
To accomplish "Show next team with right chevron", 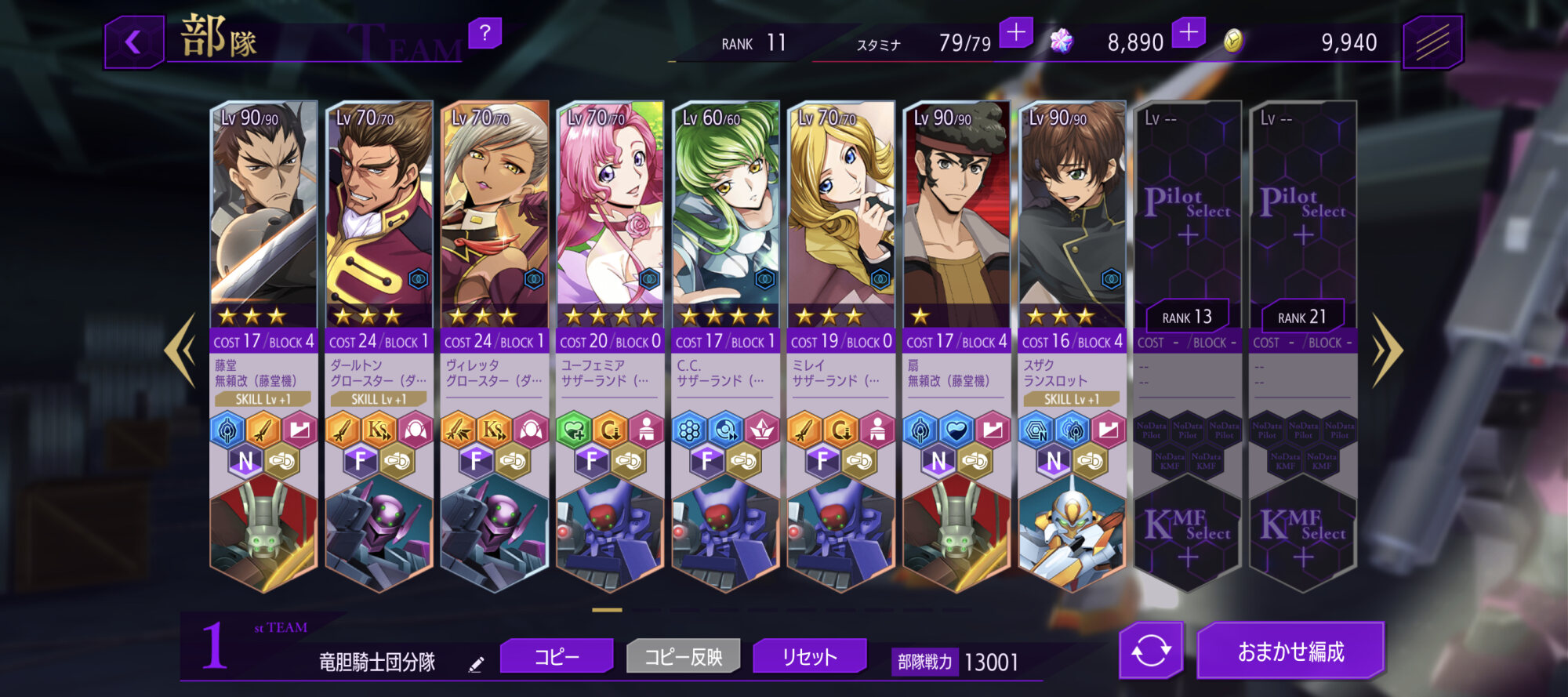I will (x=1387, y=350).
